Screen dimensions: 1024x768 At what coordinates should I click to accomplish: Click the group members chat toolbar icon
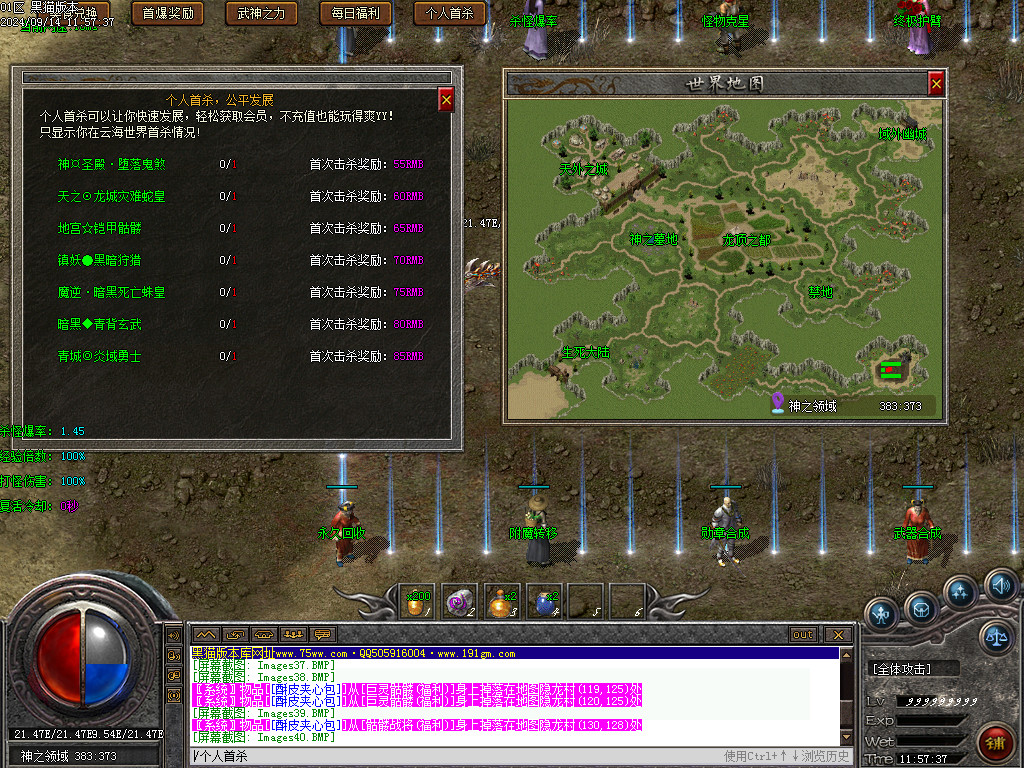[293, 634]
